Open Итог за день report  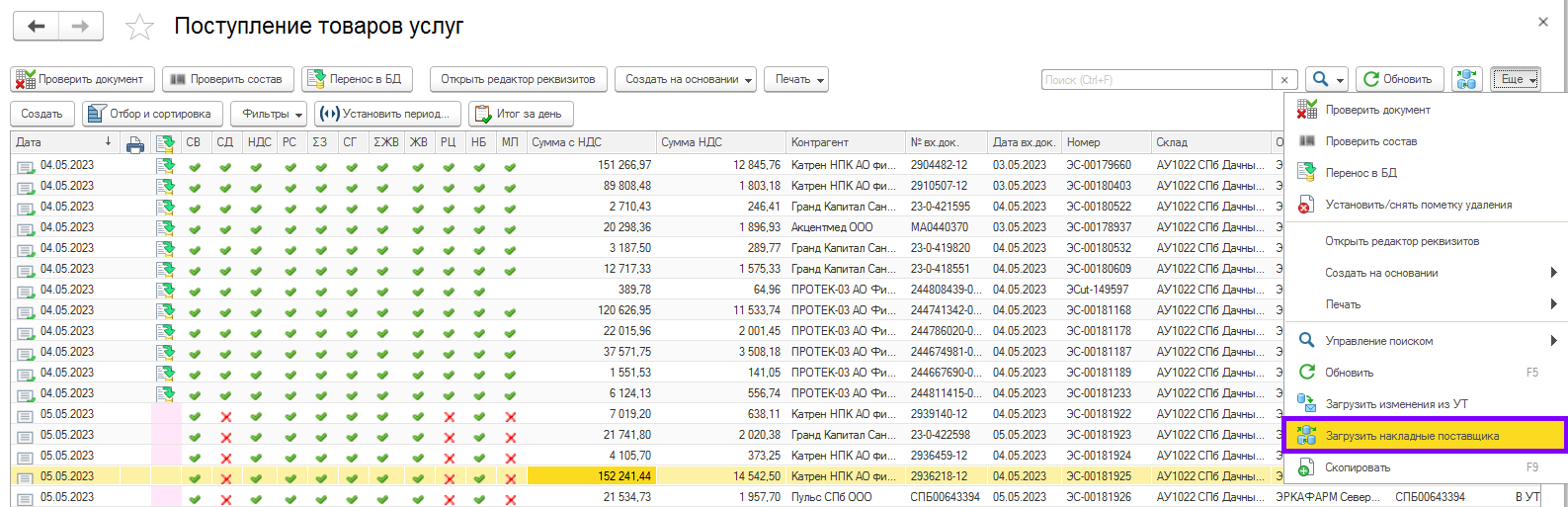point(521,114)
